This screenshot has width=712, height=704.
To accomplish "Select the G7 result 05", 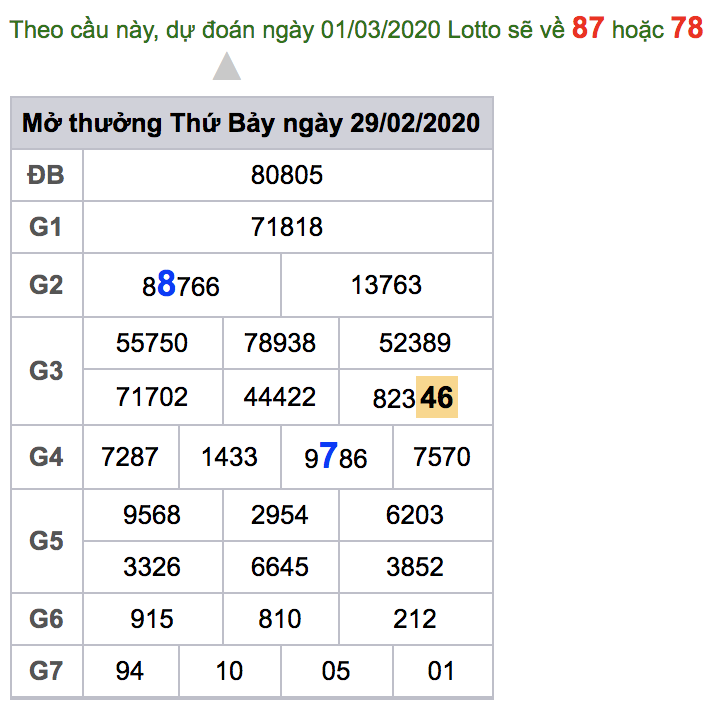I will (336, 670).
